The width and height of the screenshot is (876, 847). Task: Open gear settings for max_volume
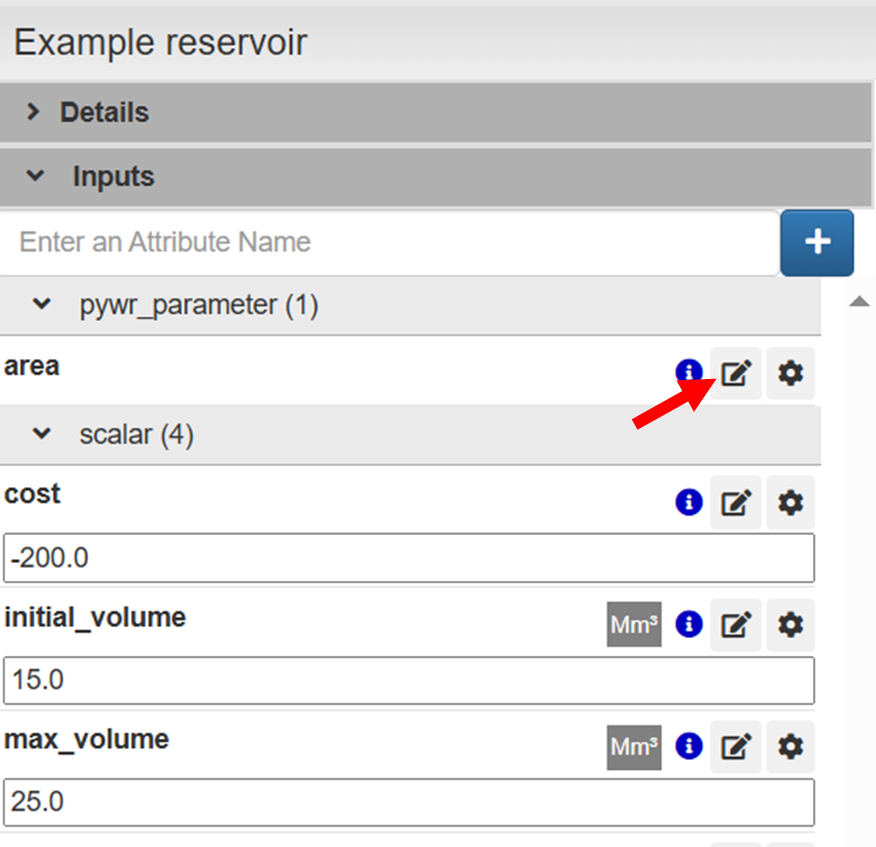791,746
